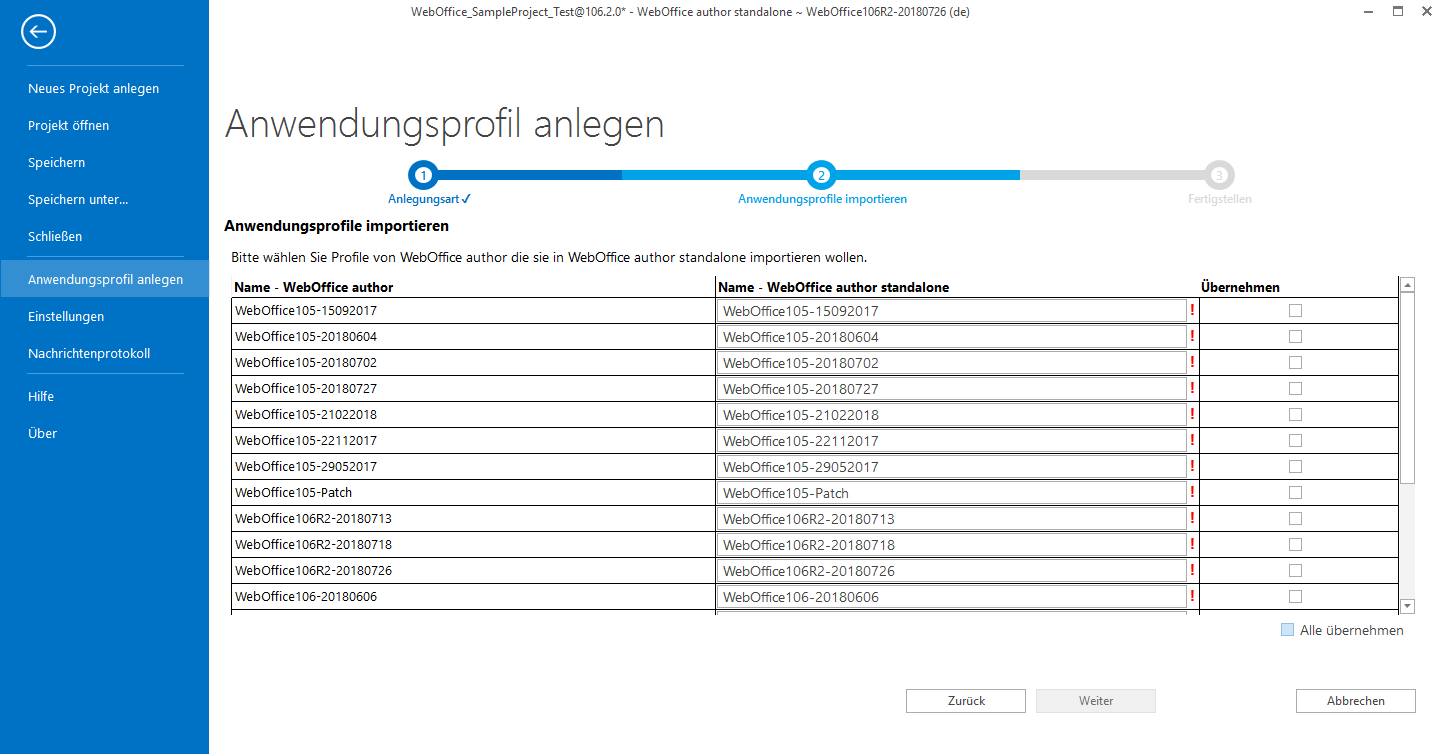Open Hilfe from the sidebar
Screen dimensions: 1439x754
pos(41,396)
